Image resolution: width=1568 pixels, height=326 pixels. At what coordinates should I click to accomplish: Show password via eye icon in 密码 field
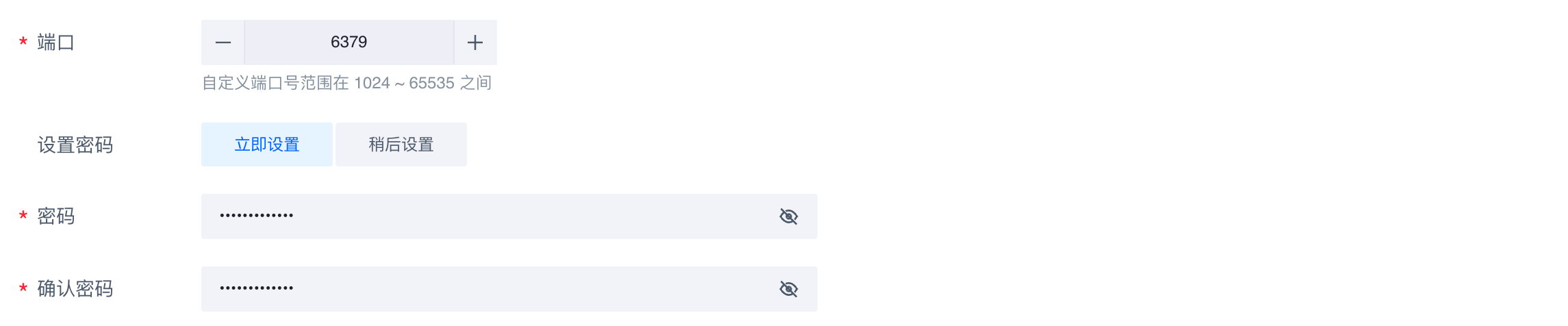coord(789,216)
